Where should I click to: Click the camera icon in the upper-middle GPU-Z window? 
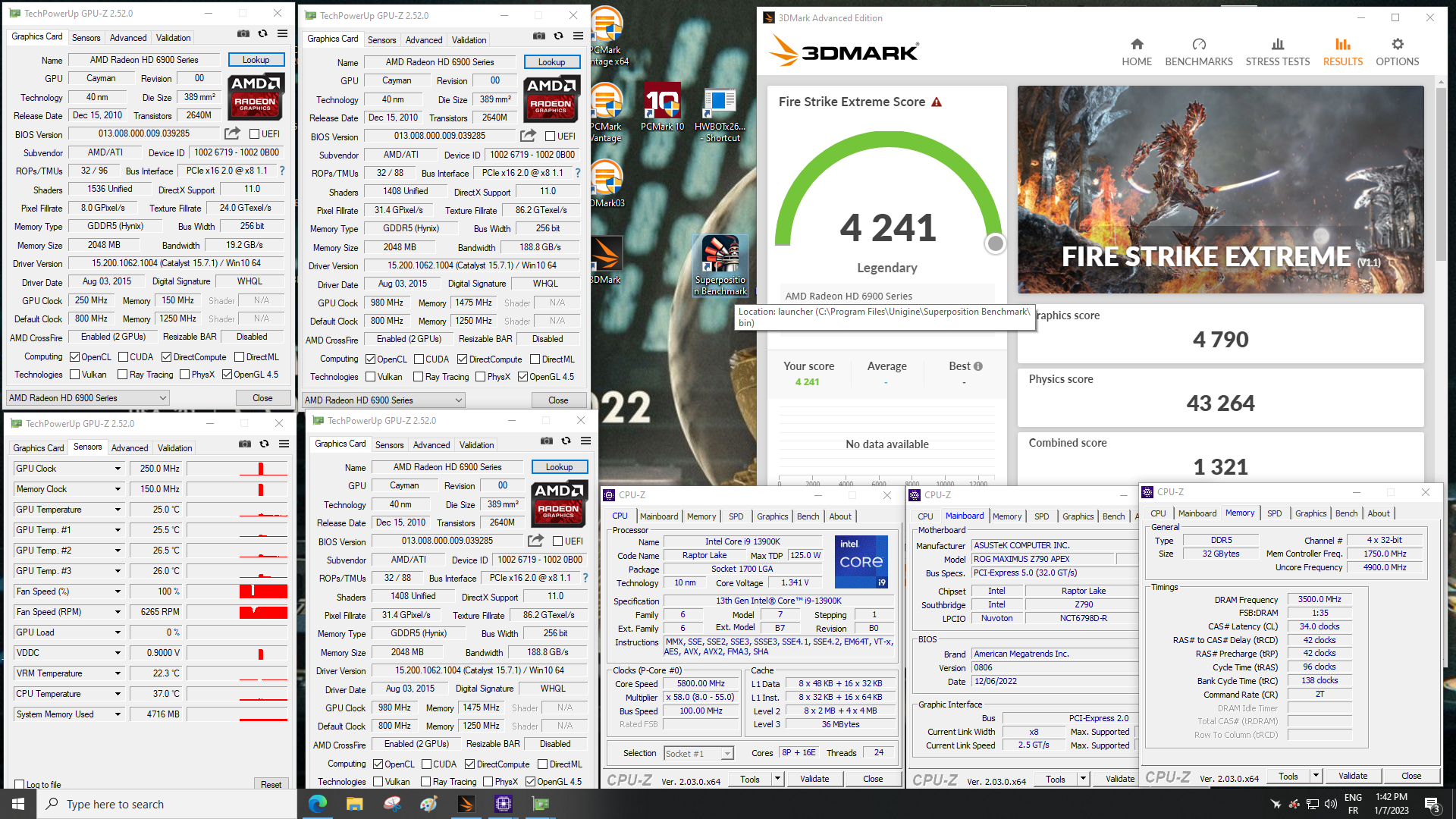point(538,36)
